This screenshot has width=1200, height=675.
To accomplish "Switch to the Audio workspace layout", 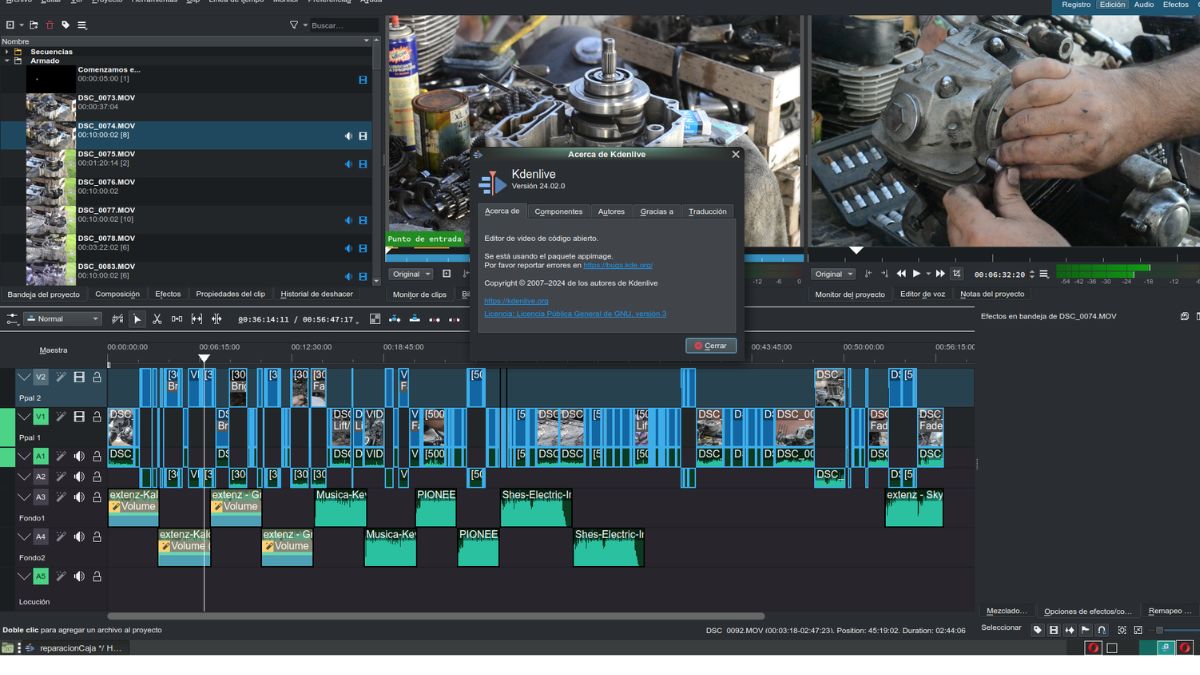I will tap(1143, 5).
